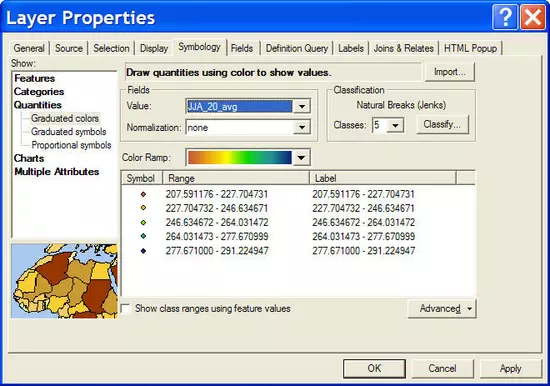The height and width of the screenshot is (386, 550).
Task: Switch to the Fields tab
Action: 242,48
